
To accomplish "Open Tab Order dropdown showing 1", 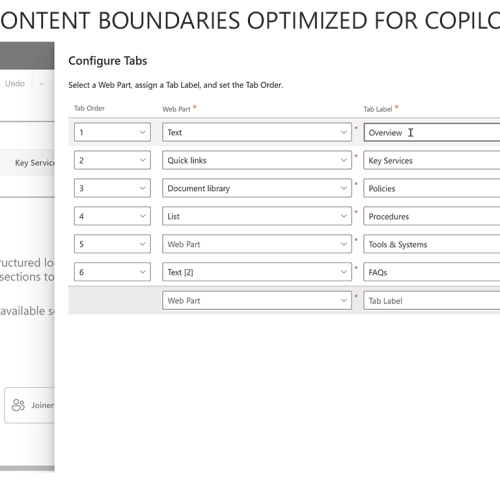I will pos(112,132).
